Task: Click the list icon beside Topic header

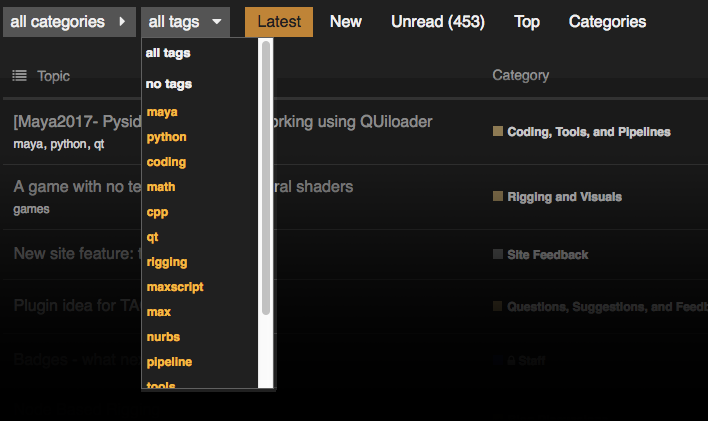Action: (x=20, y=75)
